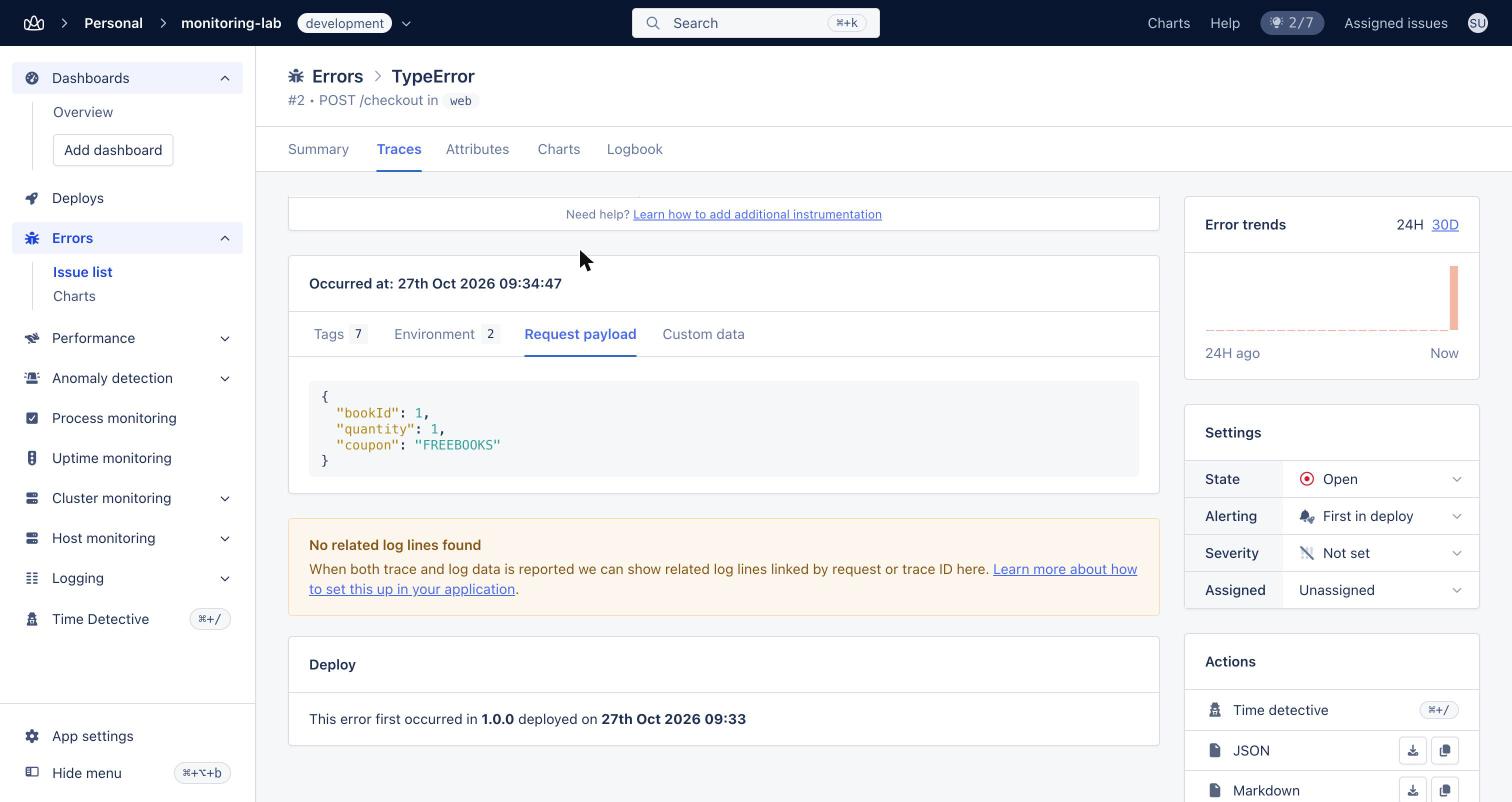Image resolution: width=1512 pixels, height=802 pixels.
Task: Open the Time detective action
Action: click(1331, 710)
